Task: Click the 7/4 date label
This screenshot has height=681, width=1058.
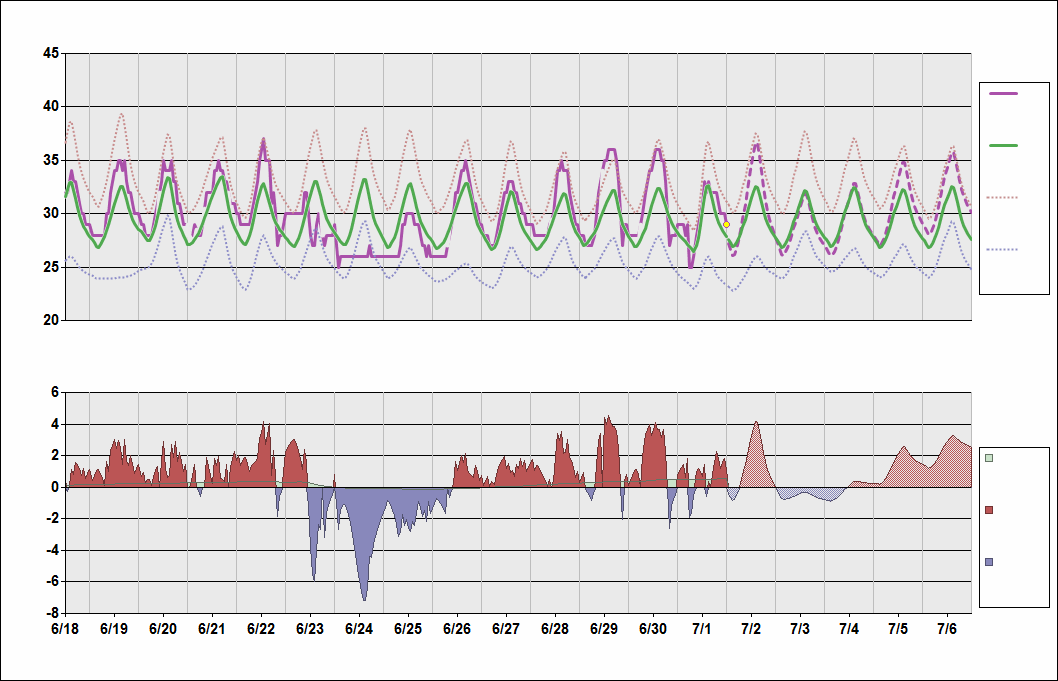Action: pyautogui.click(x=849, y=629)
